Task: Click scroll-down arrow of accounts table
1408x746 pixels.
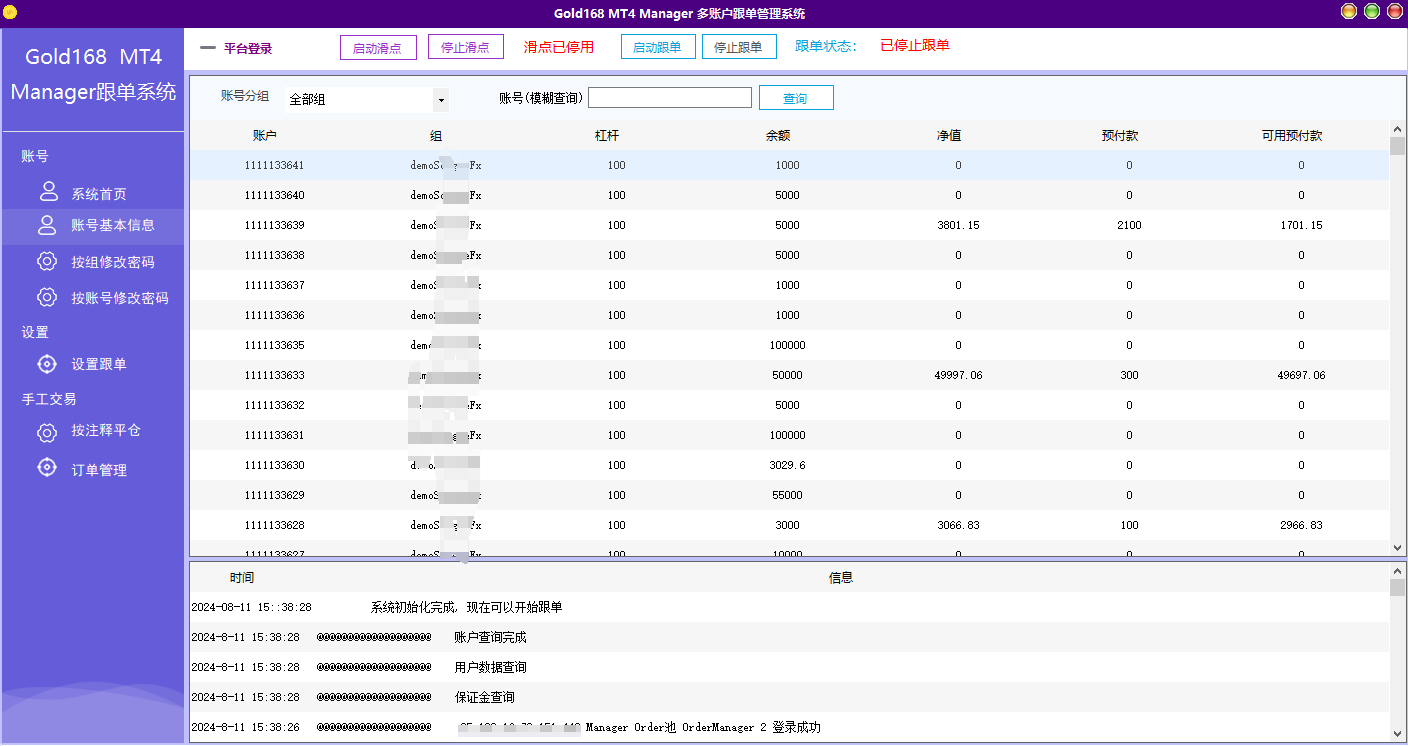Action: [1397, 548]
